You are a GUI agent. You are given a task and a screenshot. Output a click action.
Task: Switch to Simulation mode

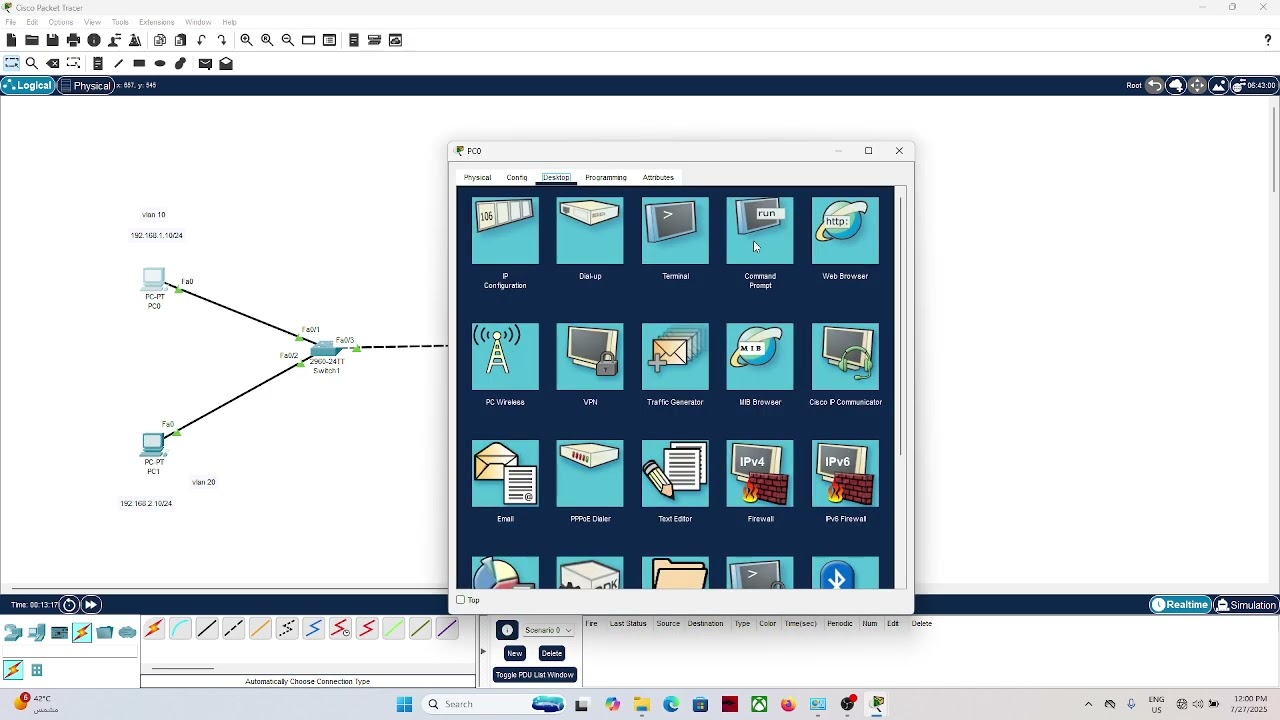(1246, 604)
